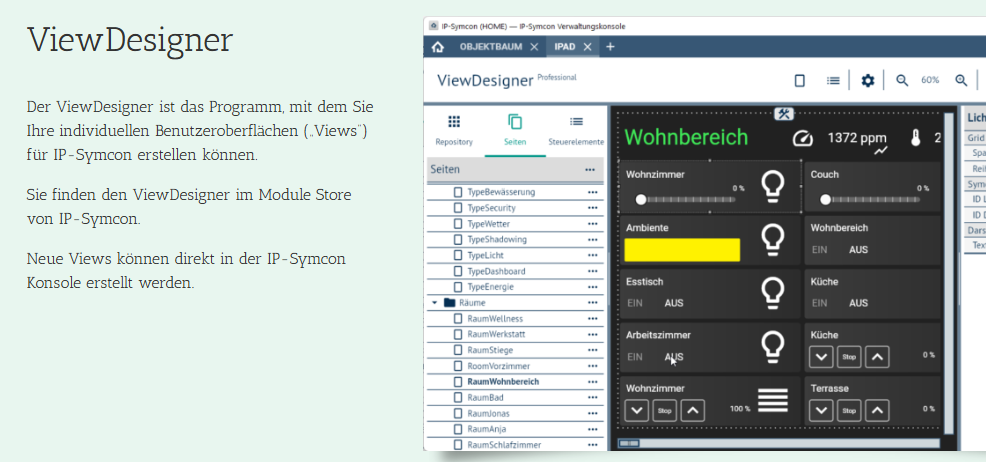Open the Repository panel tab

pyautogui.click(x=454, y=131)
